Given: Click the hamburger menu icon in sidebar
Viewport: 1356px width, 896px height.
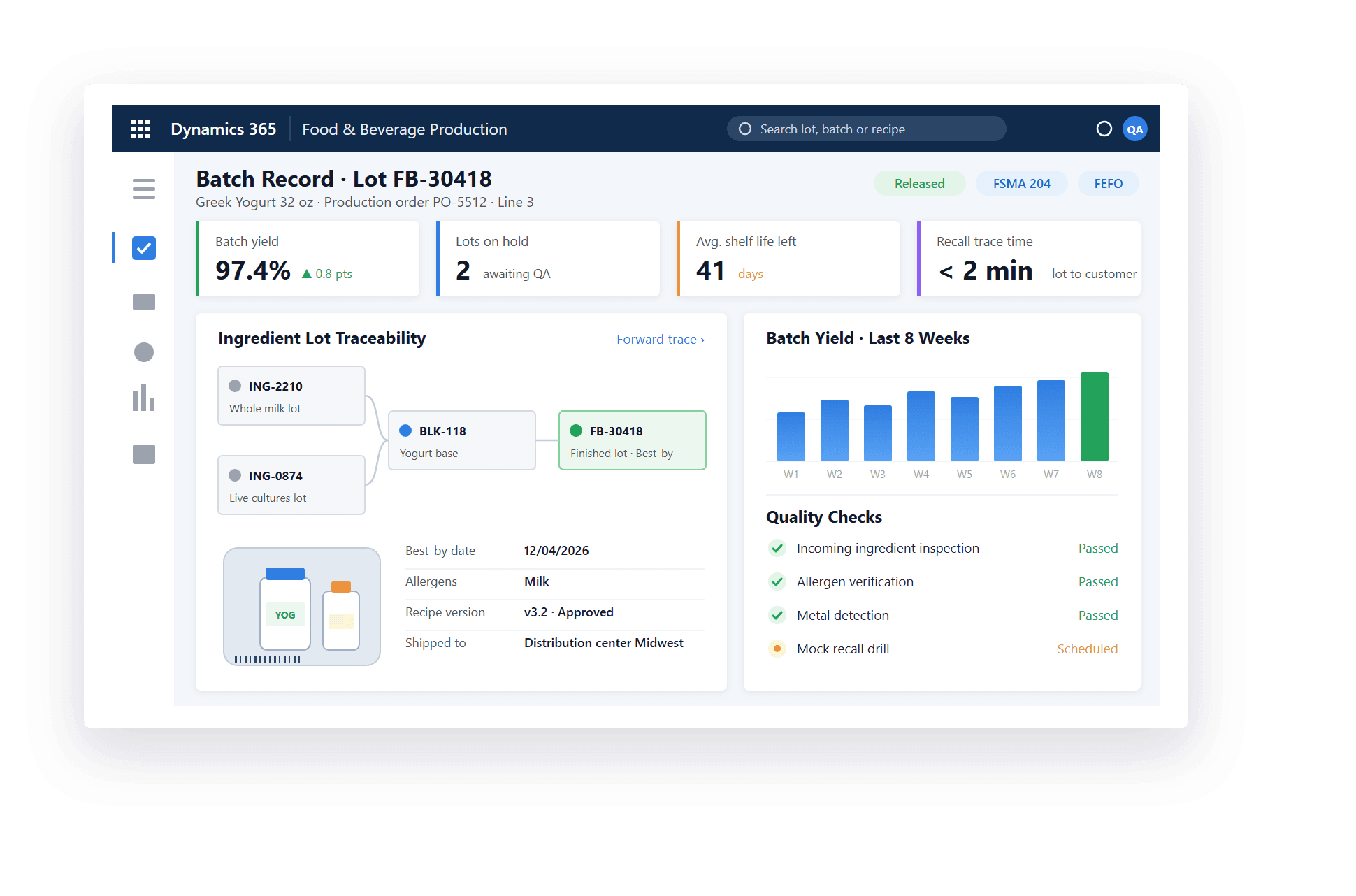Looking at the screenshot, I should (x=144, y=189).
